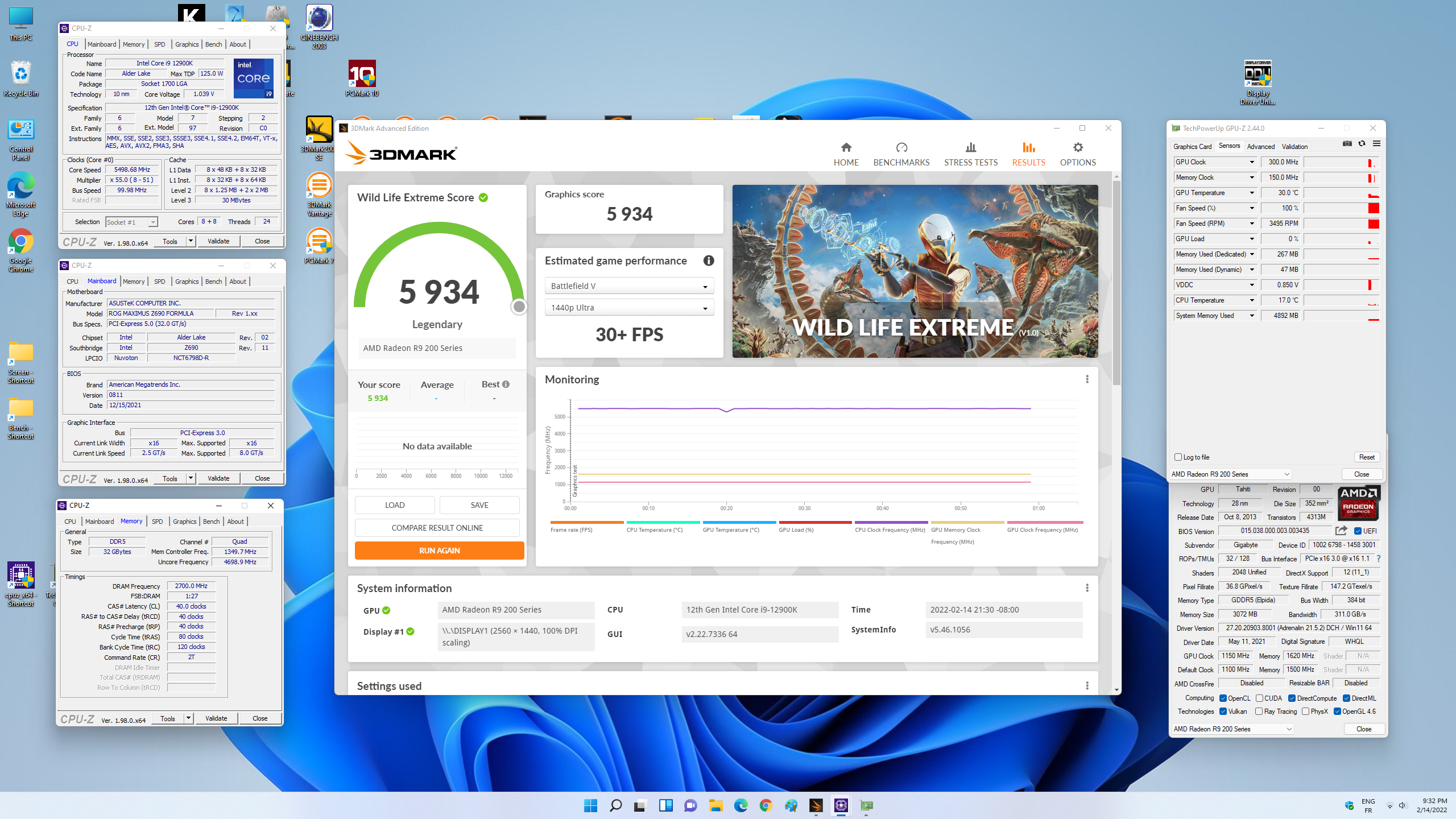Click the orange Frame rate legend bar
This screenshot has width=1456, height=819.
coord(587,522)
